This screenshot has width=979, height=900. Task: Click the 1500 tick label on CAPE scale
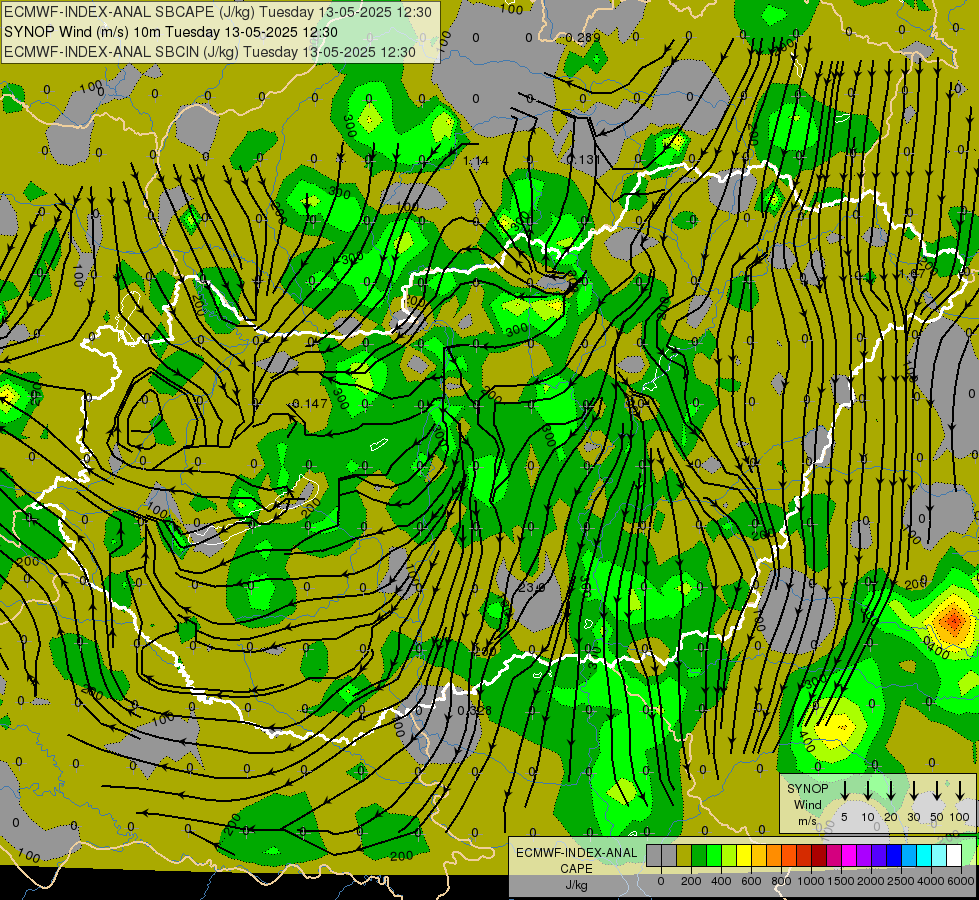tap(841, 881)
